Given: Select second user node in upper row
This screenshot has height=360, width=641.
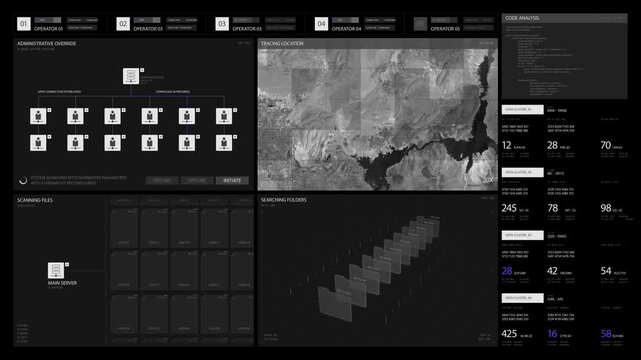Looking at the screenshot, I should [75, 116].
